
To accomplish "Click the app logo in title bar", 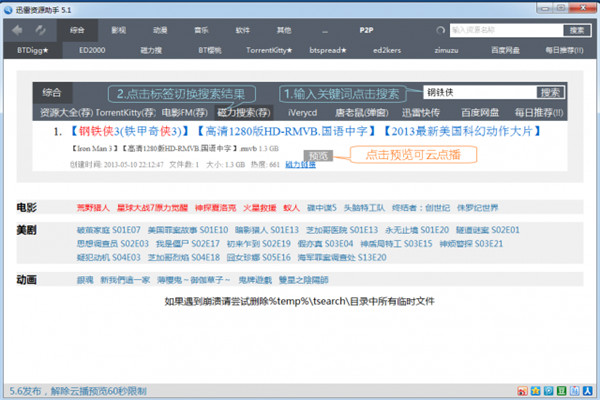I will tap(8, 10).
